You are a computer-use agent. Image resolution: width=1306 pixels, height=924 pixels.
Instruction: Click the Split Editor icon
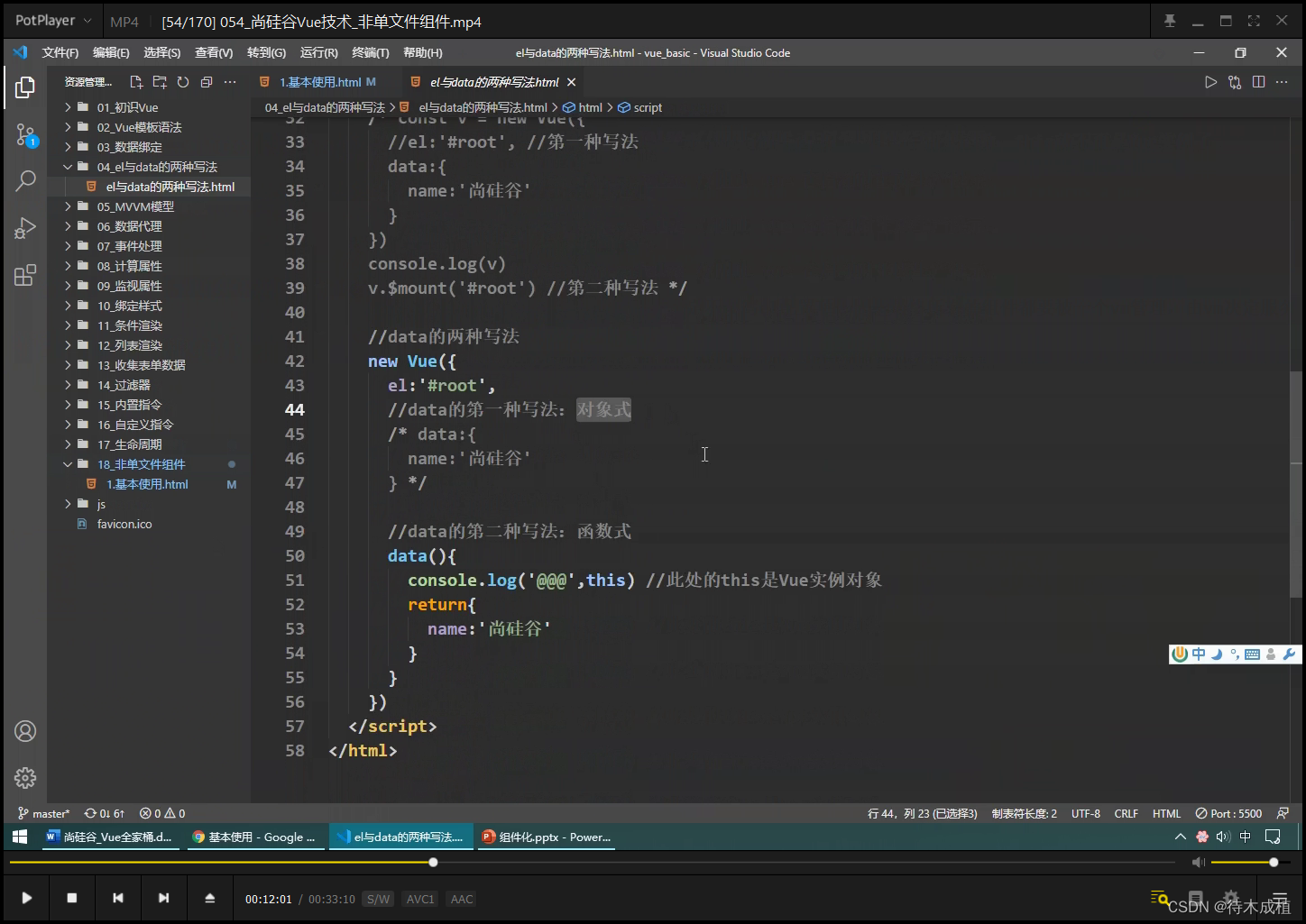pos(1258,82)
